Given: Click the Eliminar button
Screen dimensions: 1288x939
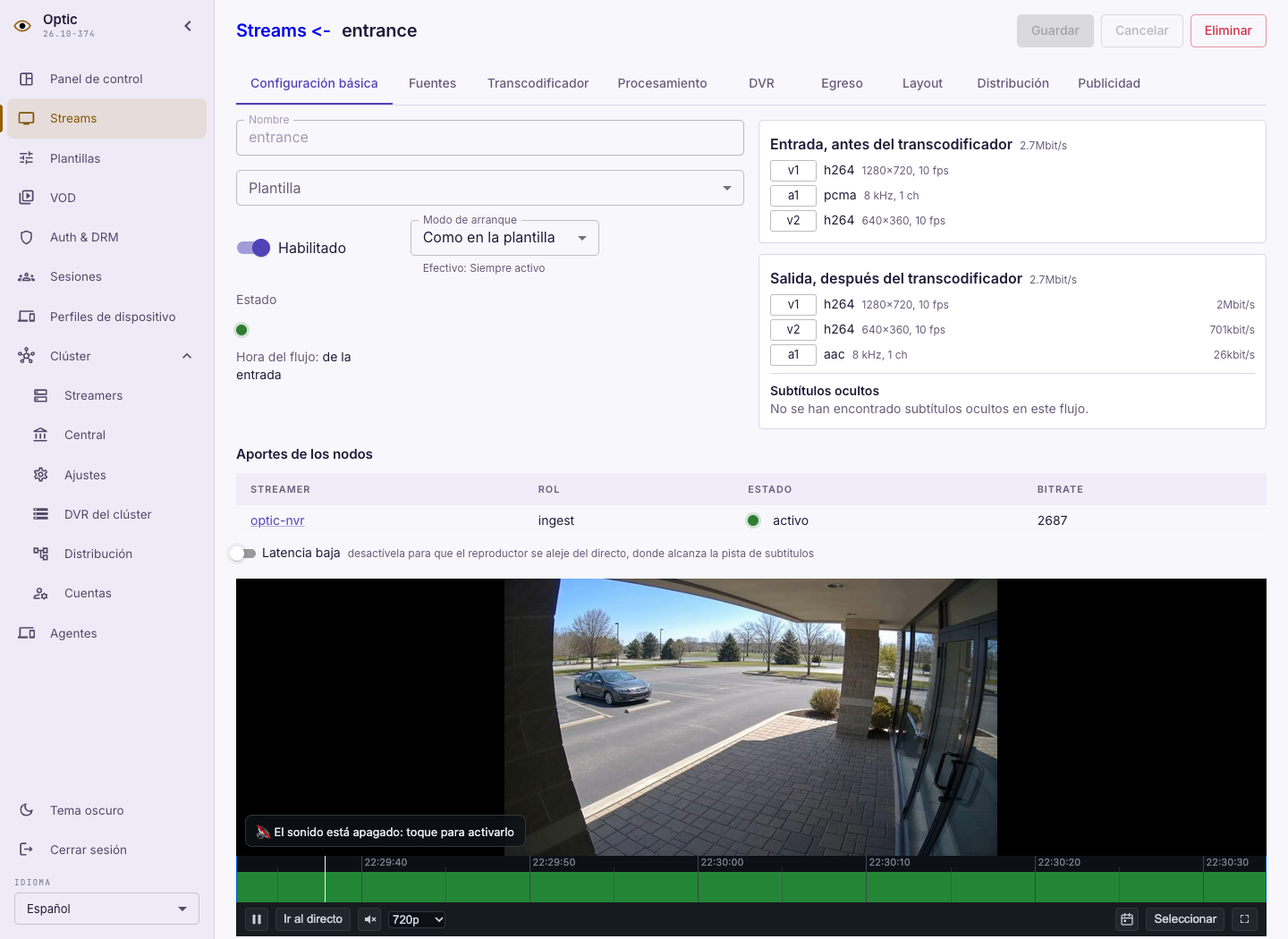Looking at the screenshot, I should coord(1228,30).
